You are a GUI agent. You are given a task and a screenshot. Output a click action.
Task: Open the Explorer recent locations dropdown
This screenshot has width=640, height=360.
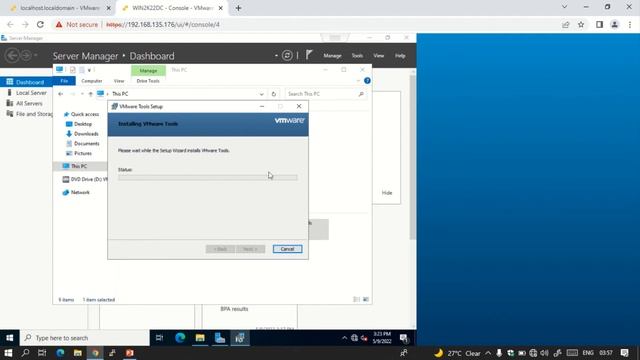click(x=82, y=94)
